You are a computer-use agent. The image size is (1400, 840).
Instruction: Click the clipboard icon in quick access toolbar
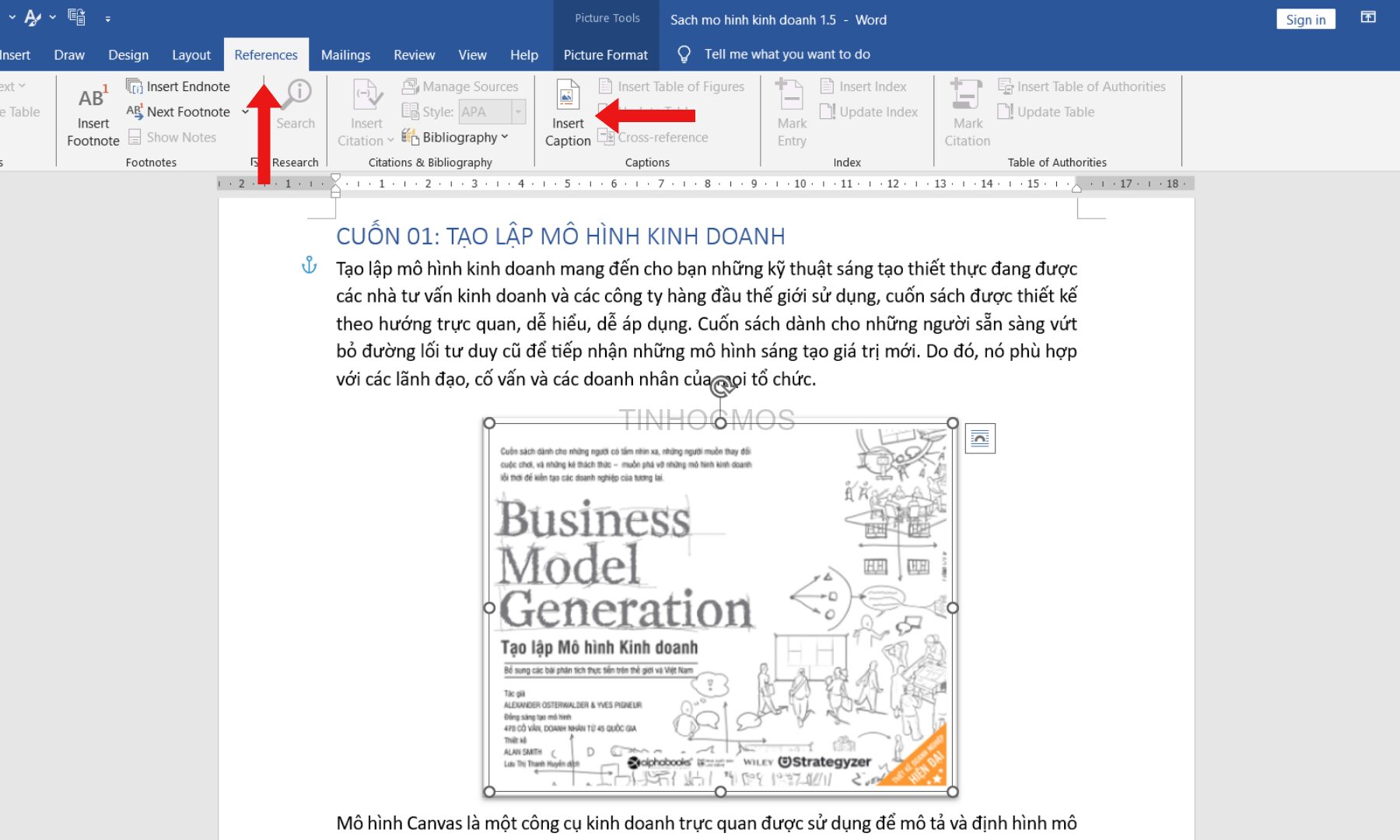[76, 17]
